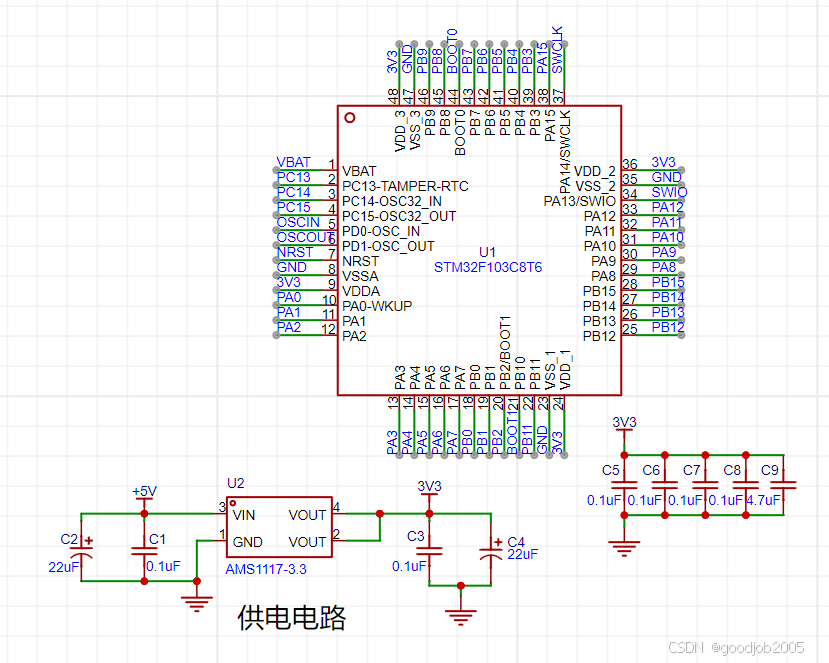
Task: Click the C8 designator label
Action: point(732,470)
